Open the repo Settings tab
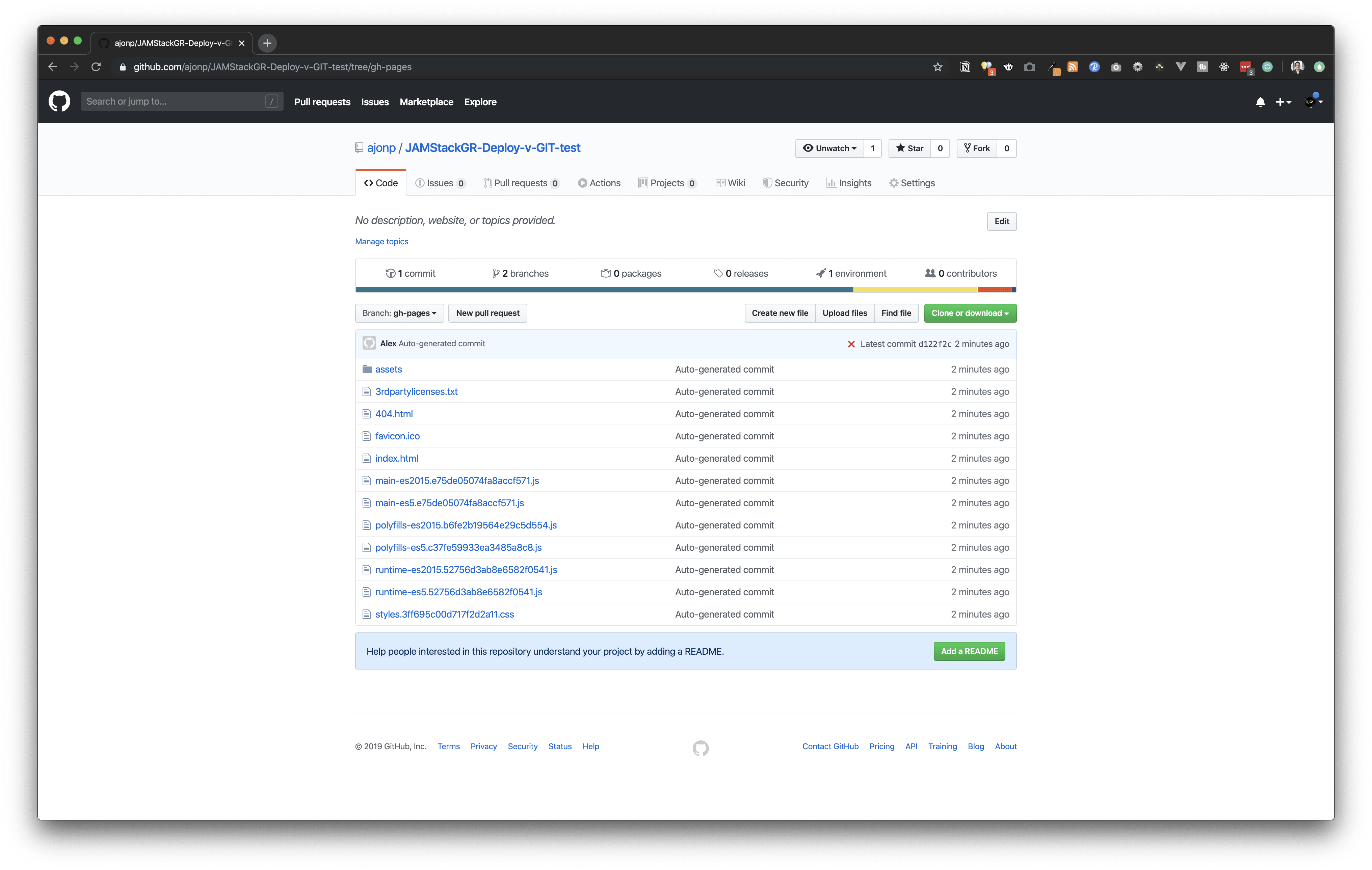 [x=912, y=183]
